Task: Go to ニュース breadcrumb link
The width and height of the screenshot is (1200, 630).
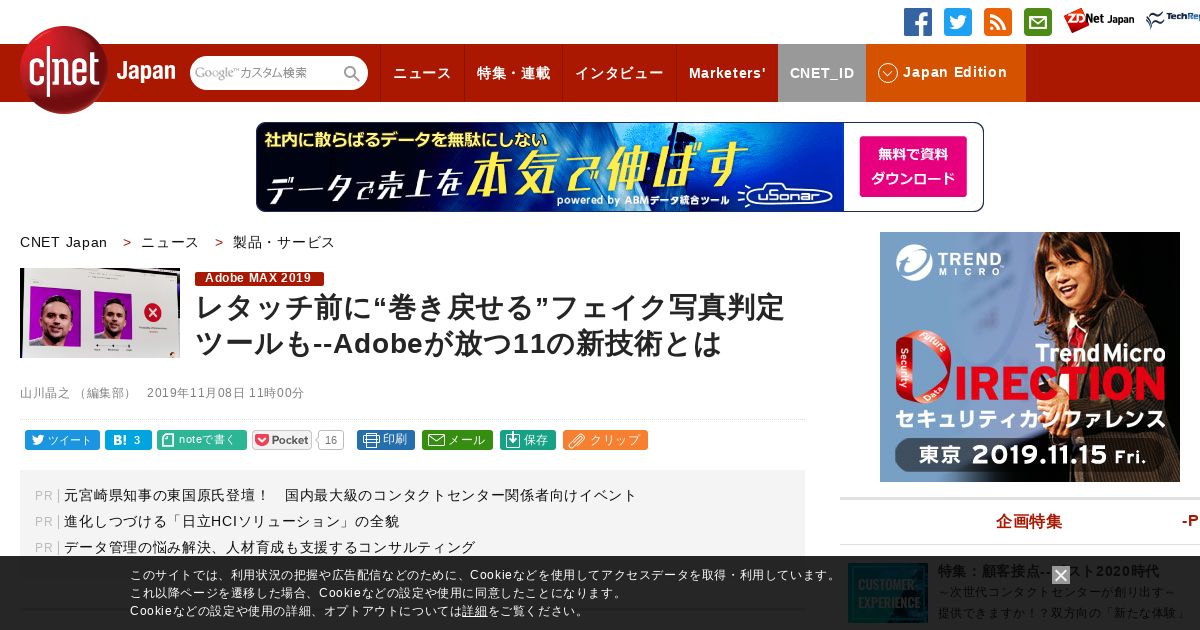Action: pyautogui.click(x=170, y=242)
